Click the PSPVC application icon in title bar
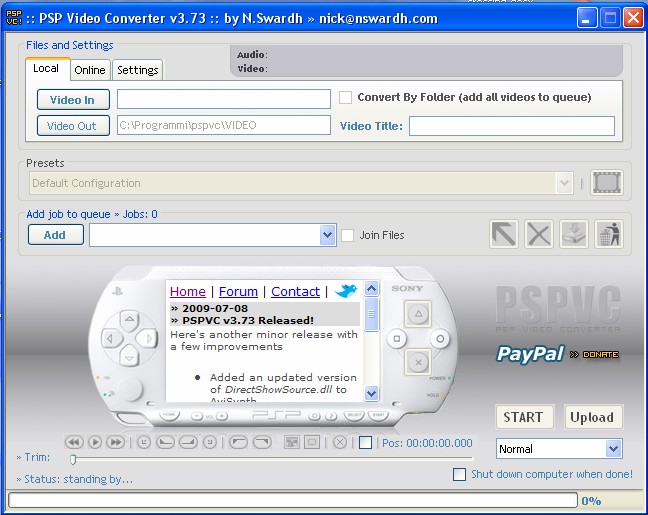648x515 pixels. pos(14,17)
